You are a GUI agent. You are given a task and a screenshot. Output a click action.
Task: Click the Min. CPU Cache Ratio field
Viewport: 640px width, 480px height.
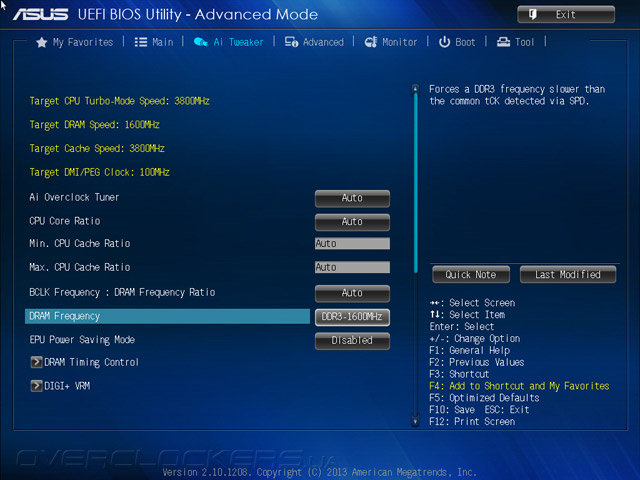pyautogui.click(x=352, y=244)
